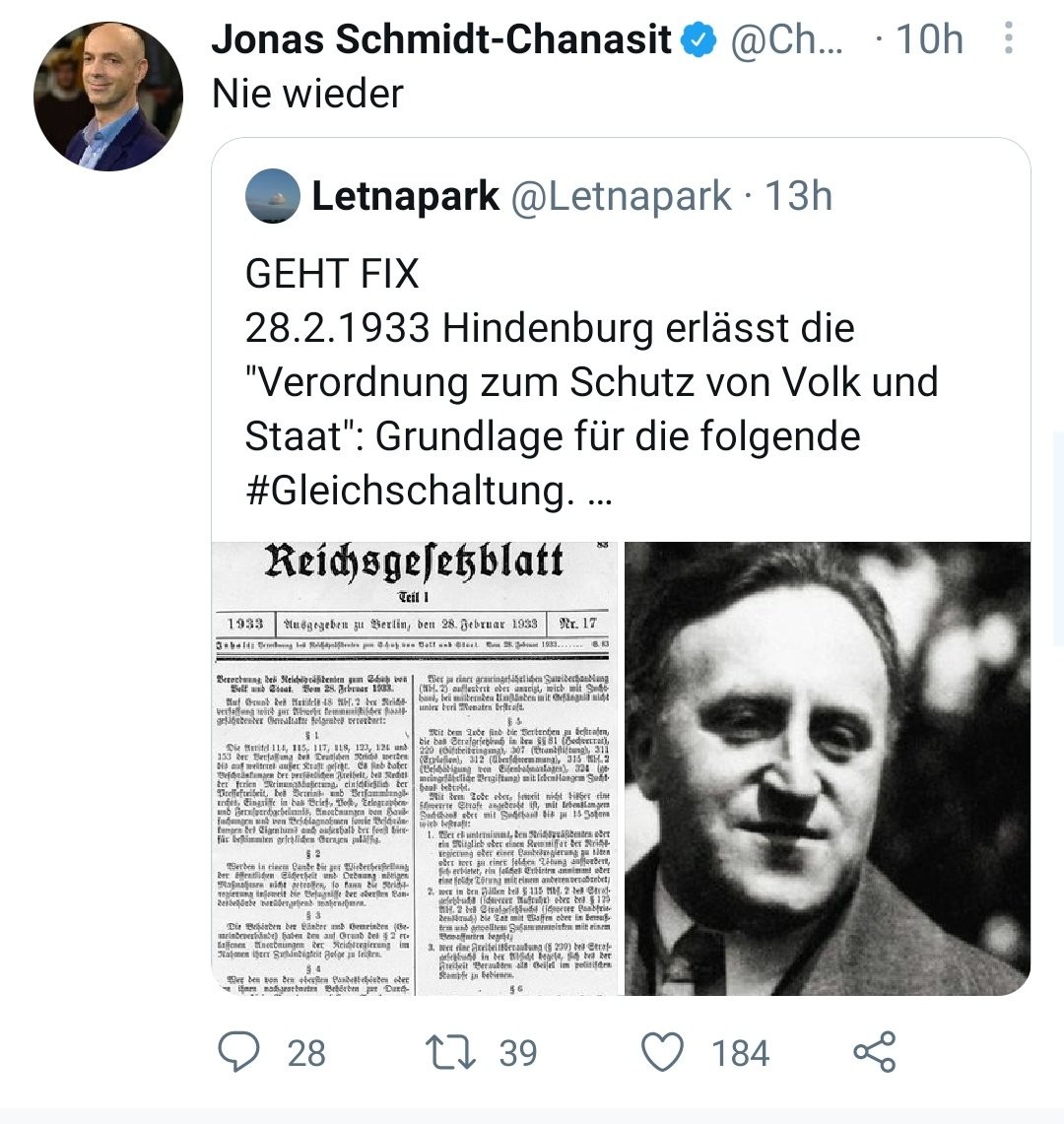Viewport: 1064px width, 1124px height.
Task: Click the quoted tweet text GEHT FIX
Action: tap(332, 274)
